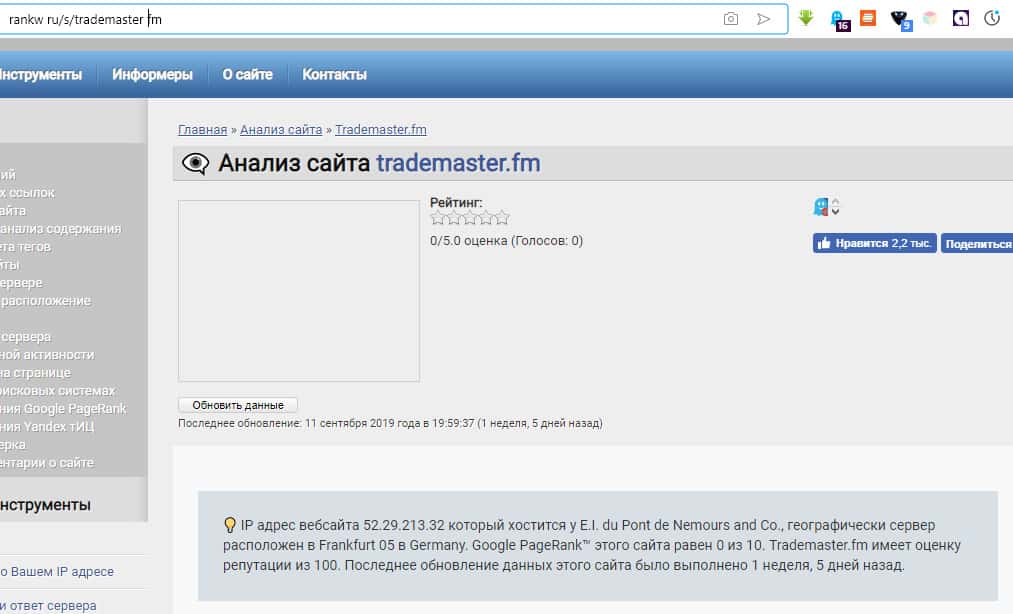Open sidebar link for Yandex тИЦ
1013x614 pixels.
point(47,427)
